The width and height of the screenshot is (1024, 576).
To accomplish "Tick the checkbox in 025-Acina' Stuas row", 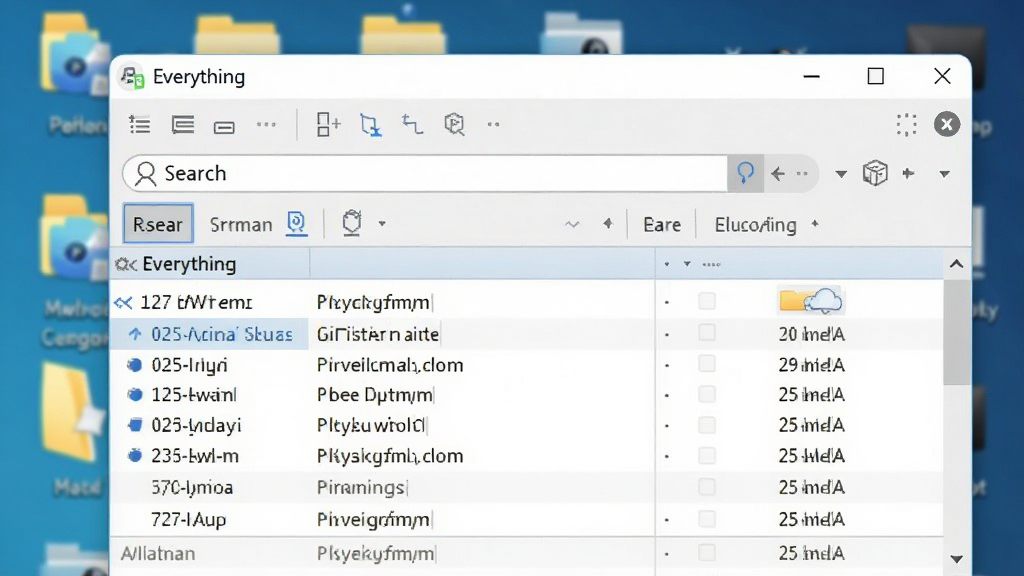I will (x=707, y=333).
